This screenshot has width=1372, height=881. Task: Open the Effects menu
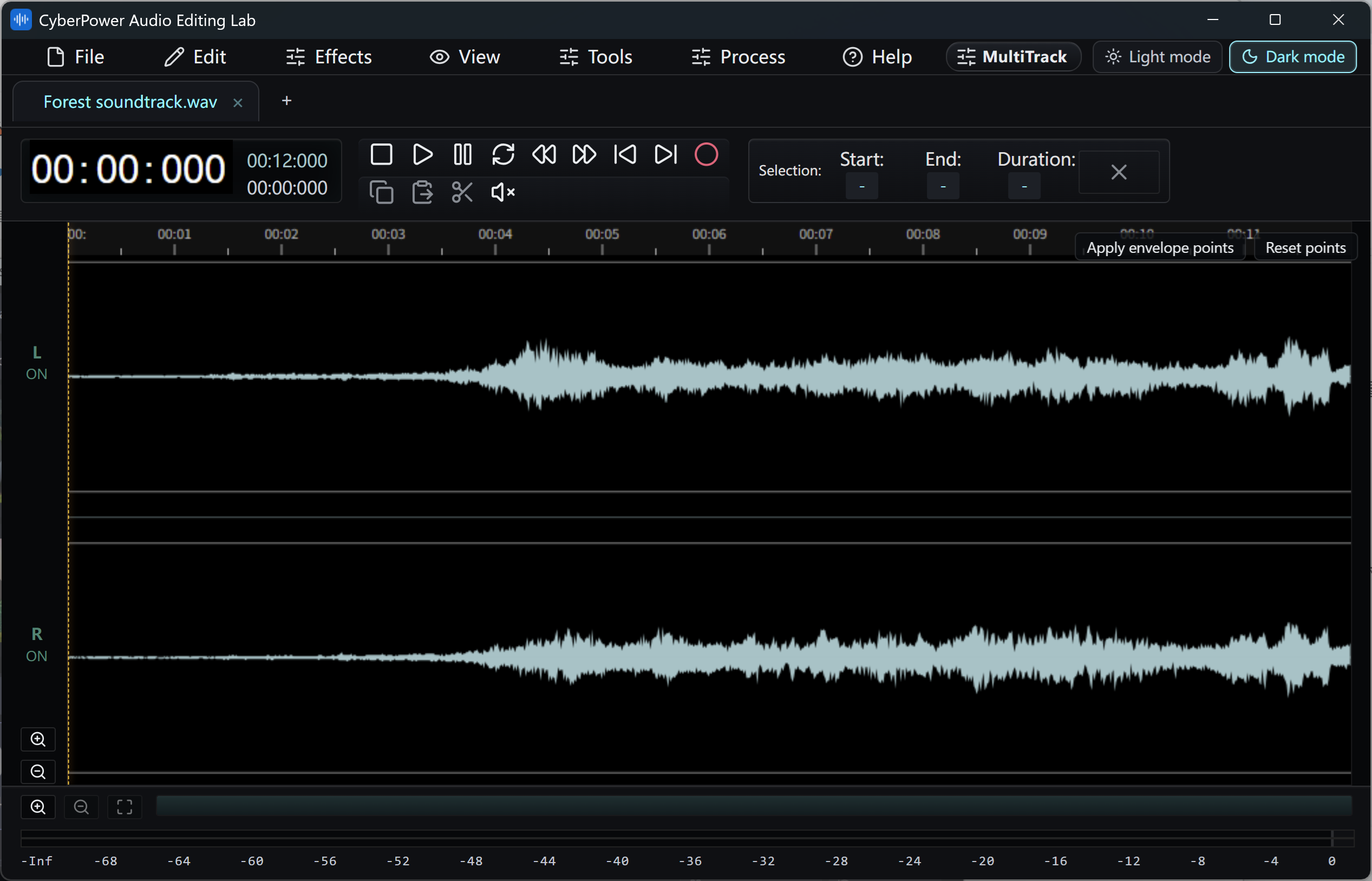click(x=329, y=57)
